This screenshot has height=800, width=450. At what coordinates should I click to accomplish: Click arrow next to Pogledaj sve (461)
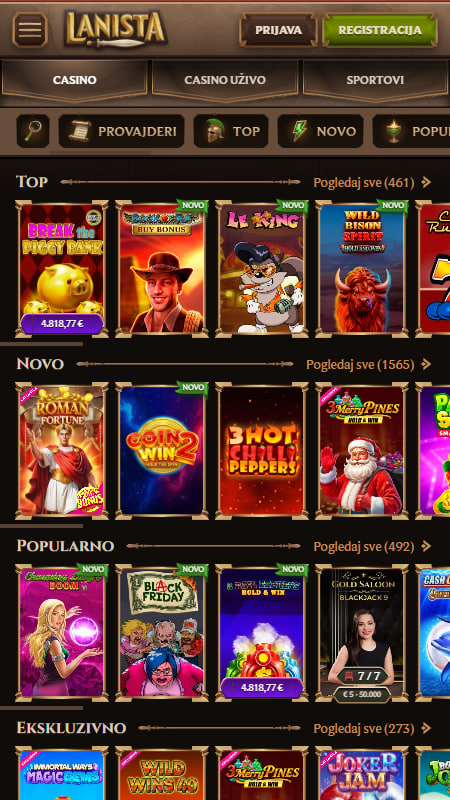(427, 182)
